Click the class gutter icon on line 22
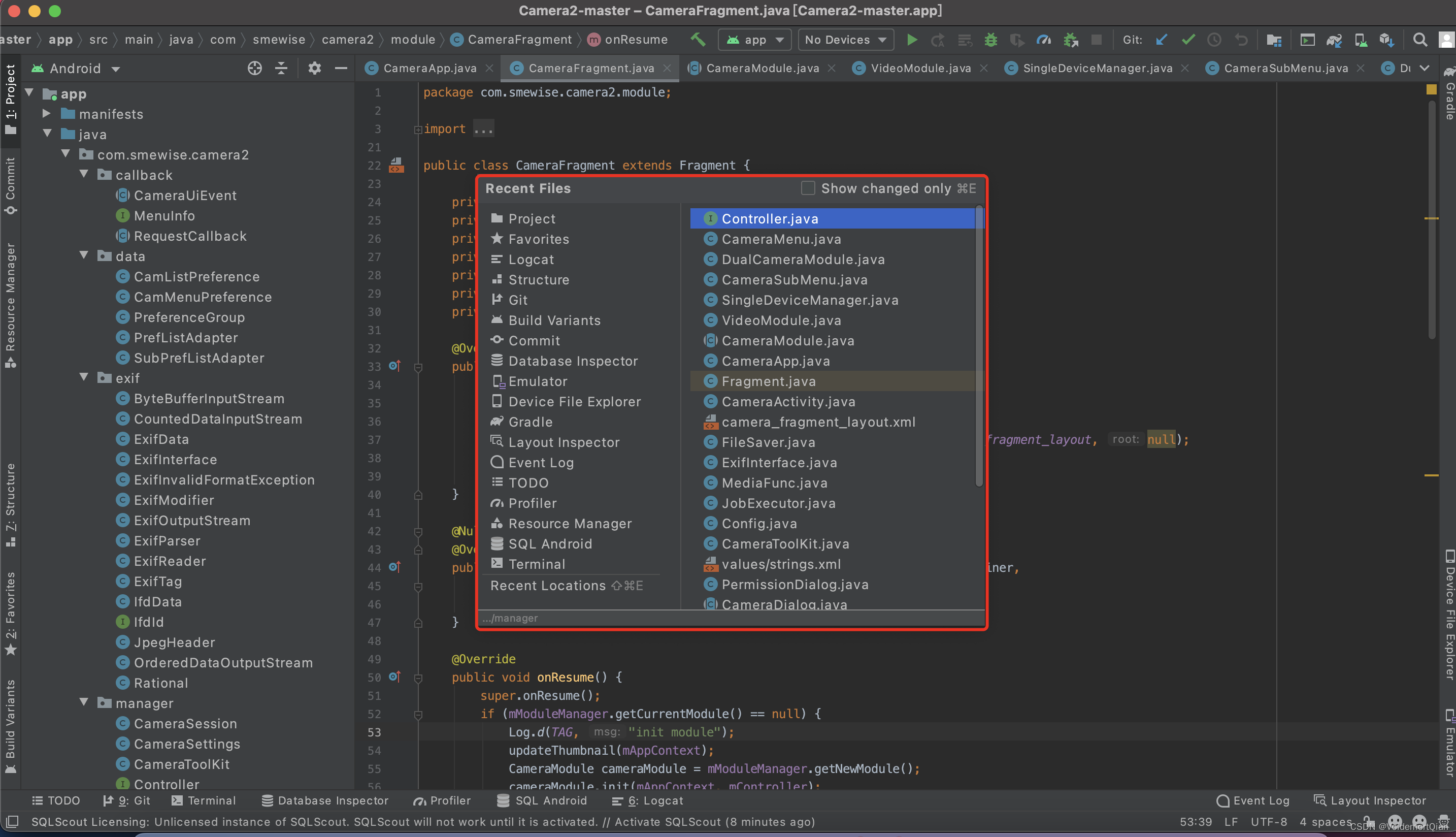This screenshot has width=1456, height=837. [x=396, y=166]
